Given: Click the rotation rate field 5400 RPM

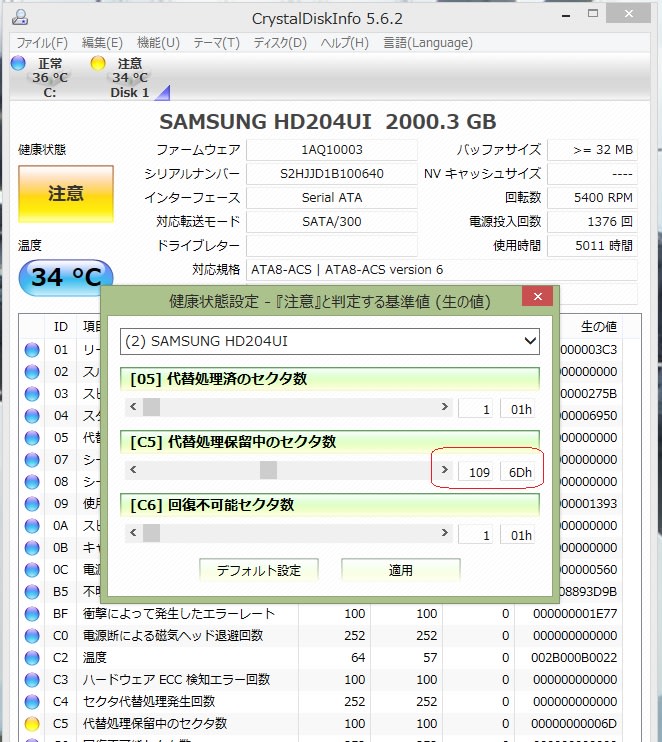Looking at the screenshot, I should (x=592, y=198).
